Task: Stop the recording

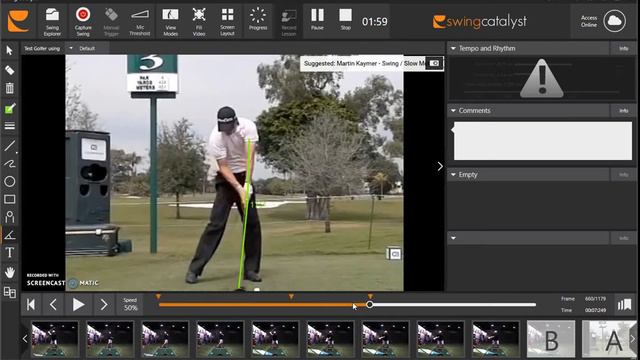Action: [x=345, y=20]
